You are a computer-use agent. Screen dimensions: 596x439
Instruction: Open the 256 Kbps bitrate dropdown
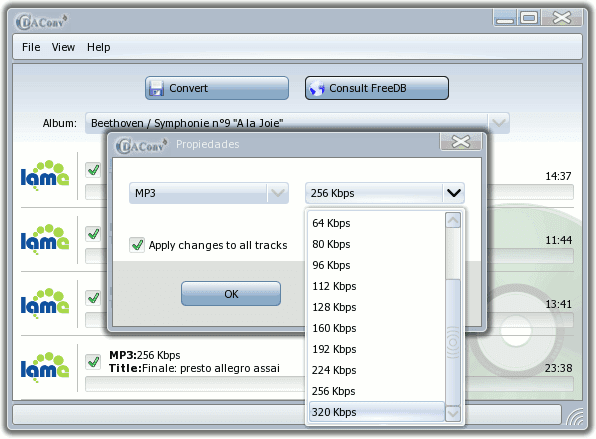(385, 193)
